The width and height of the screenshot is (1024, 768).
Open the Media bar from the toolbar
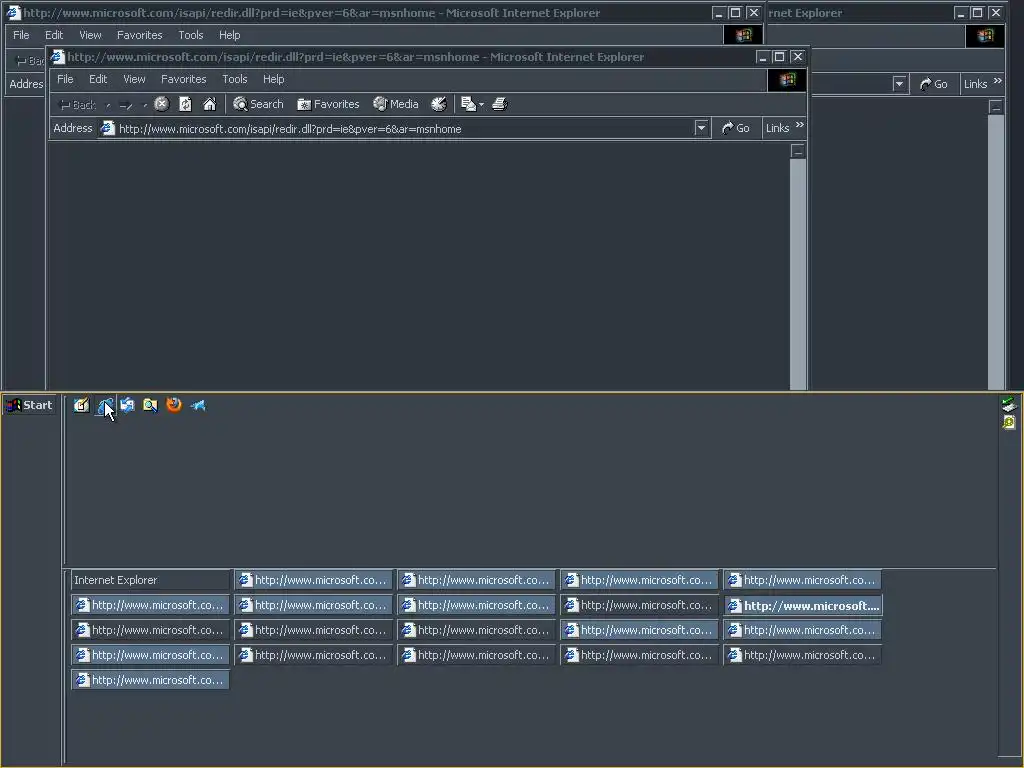tap(396, 104)
